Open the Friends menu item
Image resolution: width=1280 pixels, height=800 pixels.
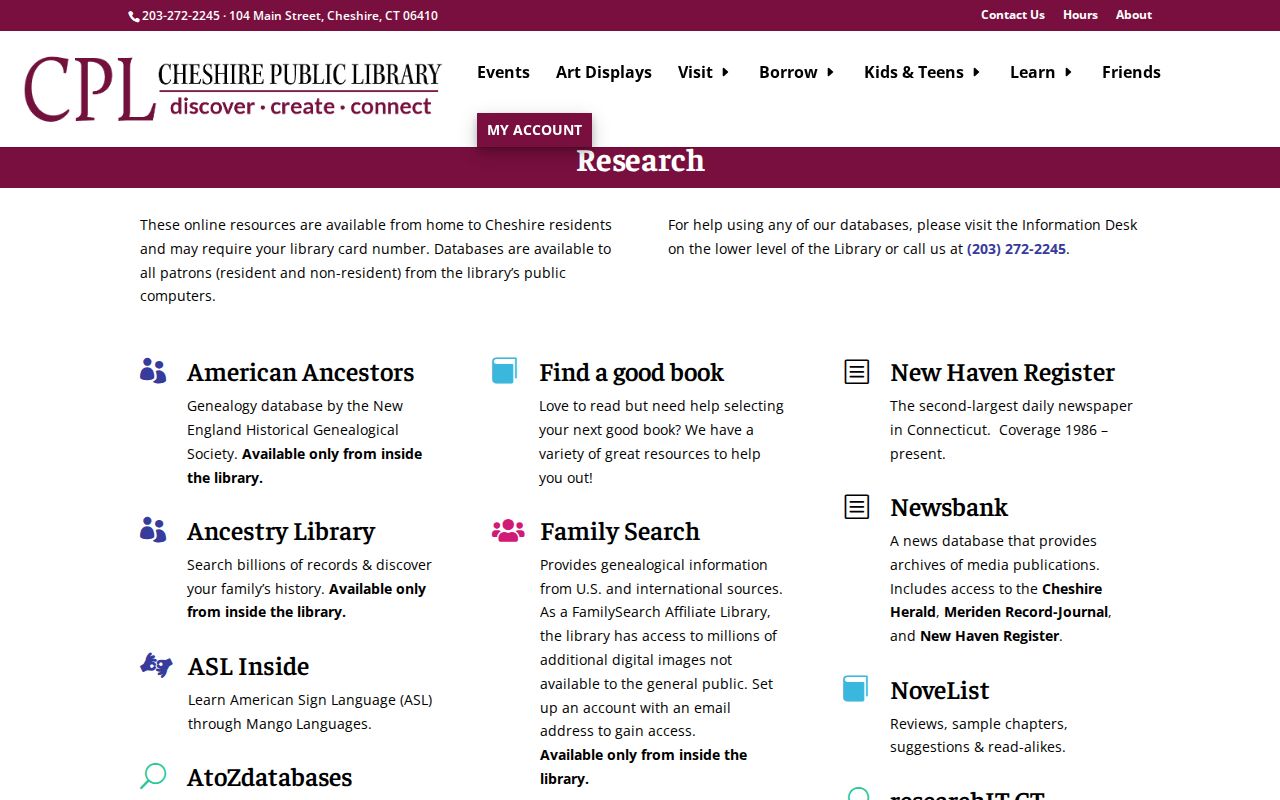(x=1131, y=72)
